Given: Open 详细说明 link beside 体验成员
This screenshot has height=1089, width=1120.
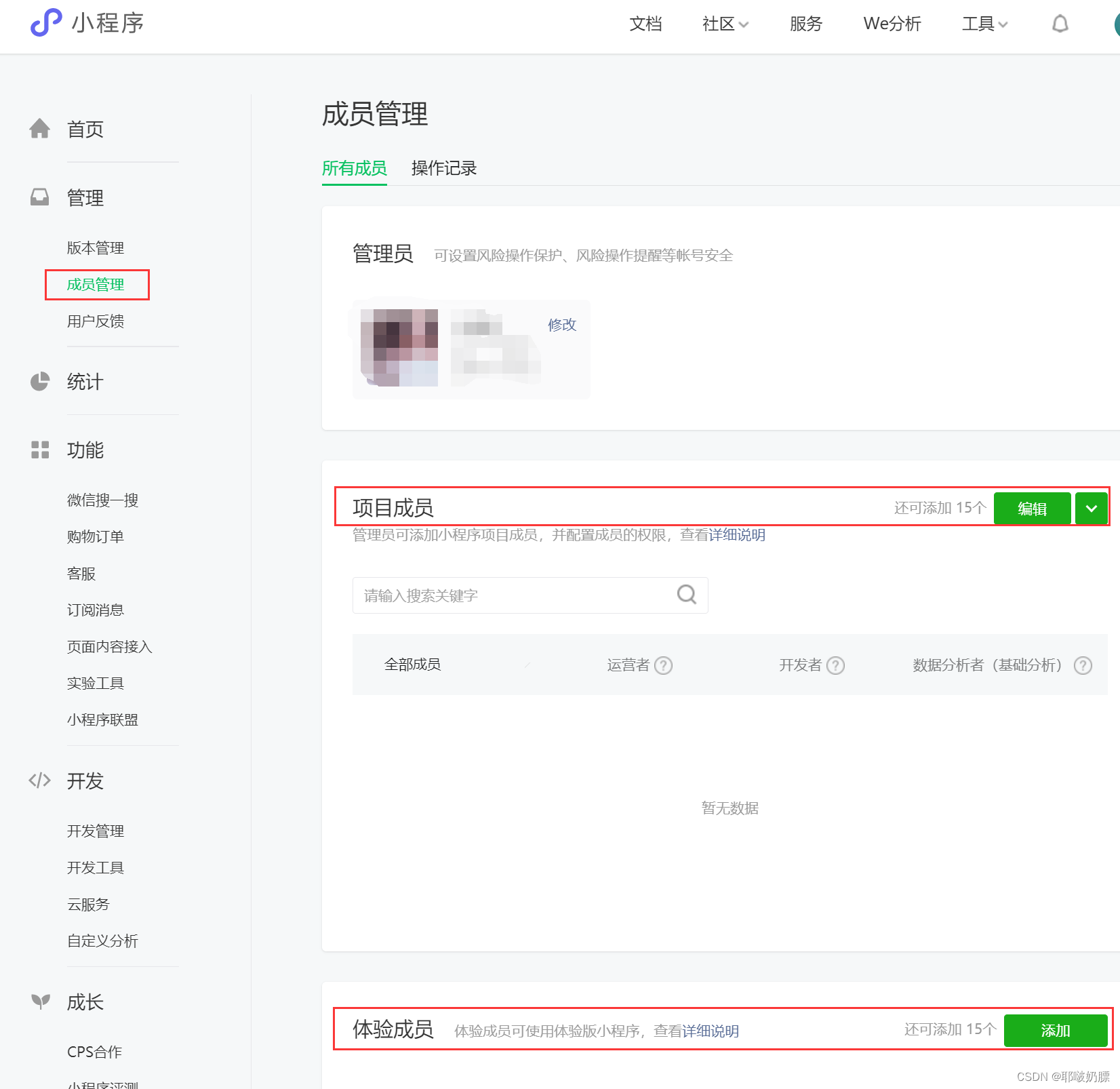Looking at the screenshot, I should click(711, 1031).
